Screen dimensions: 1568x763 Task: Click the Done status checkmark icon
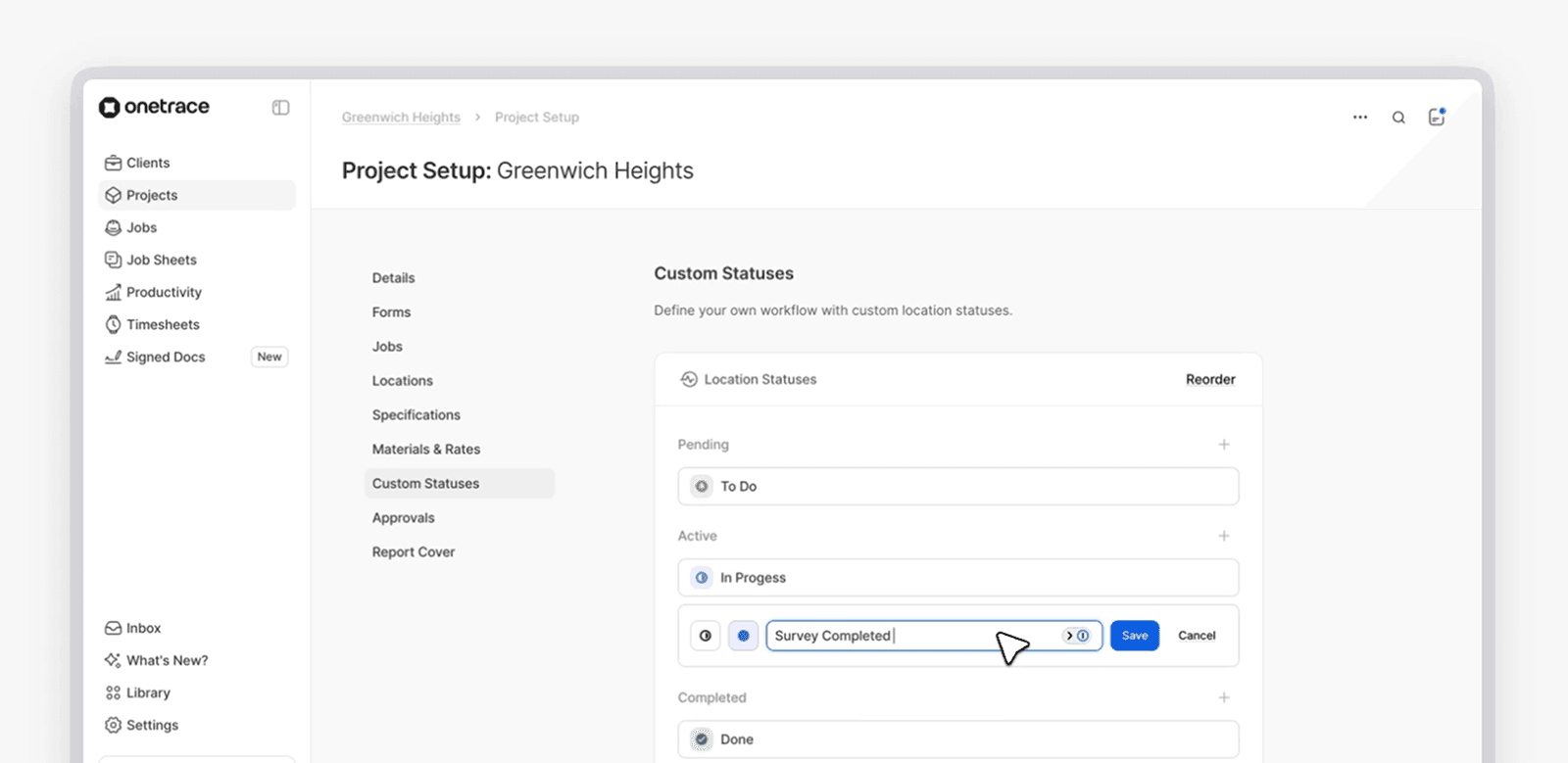[702, 739]
